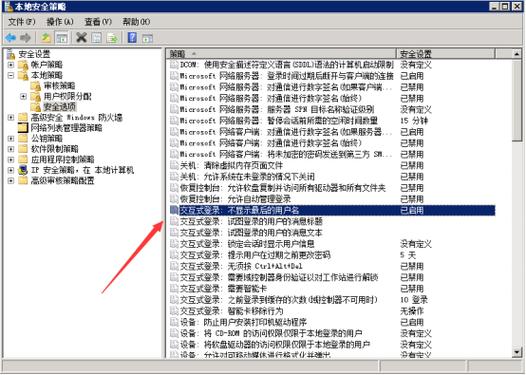Click the IP 安全策略 shield icon
Image resolution: width=526 pixels, height=375 pixels.
tap(23, 170)
